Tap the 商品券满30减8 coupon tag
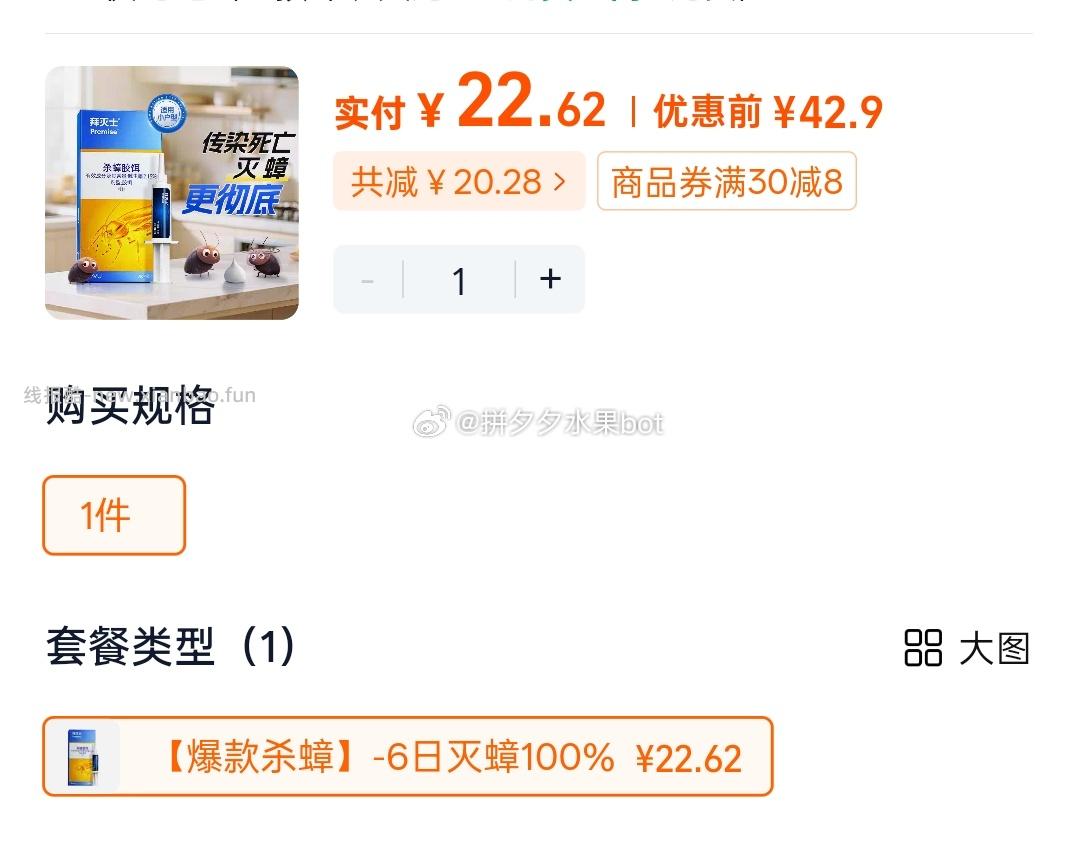This screenshot has width=1079, height=843. (x=727, y=181)
